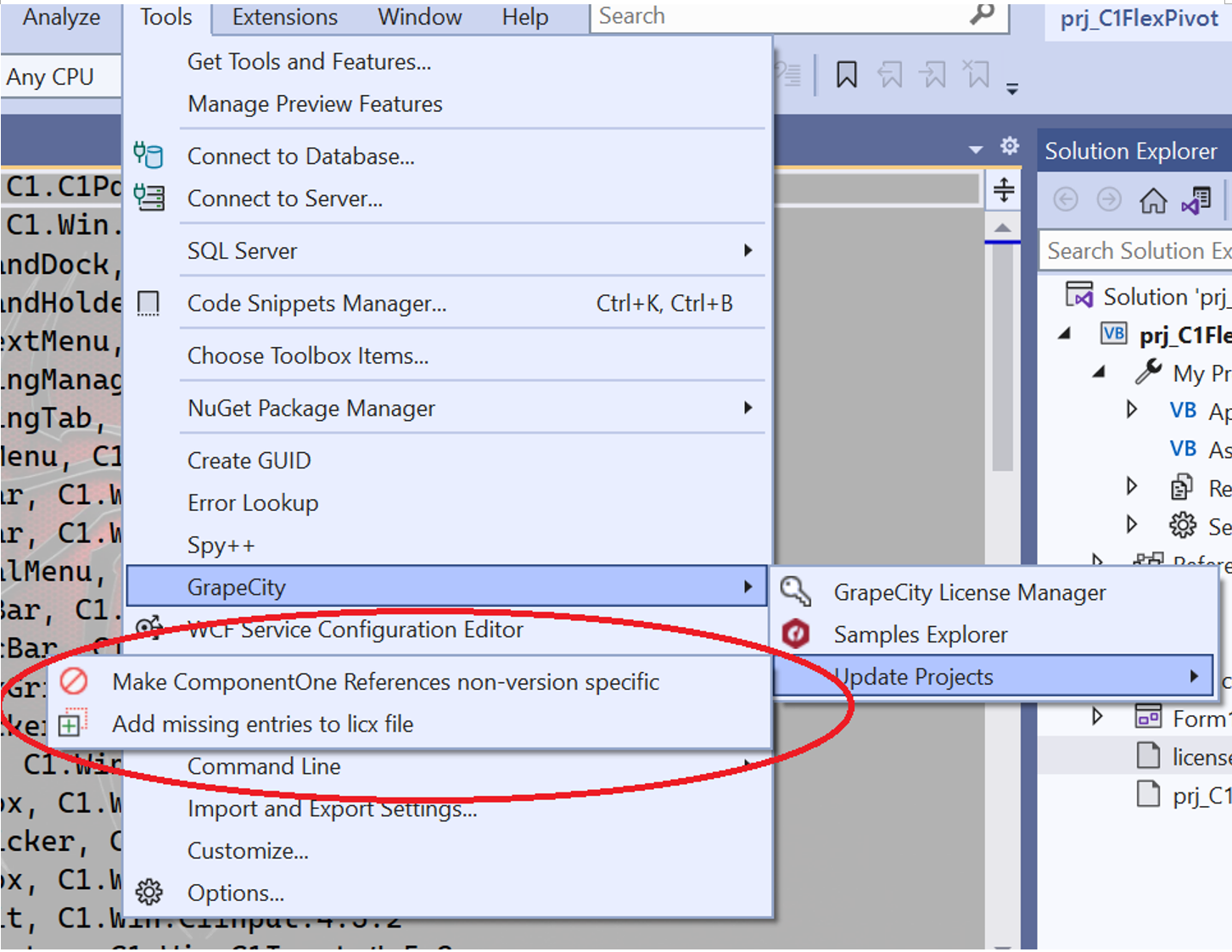Open the document tab list dropdown arrow
The image size is (1232, 952).
[976, 149]
